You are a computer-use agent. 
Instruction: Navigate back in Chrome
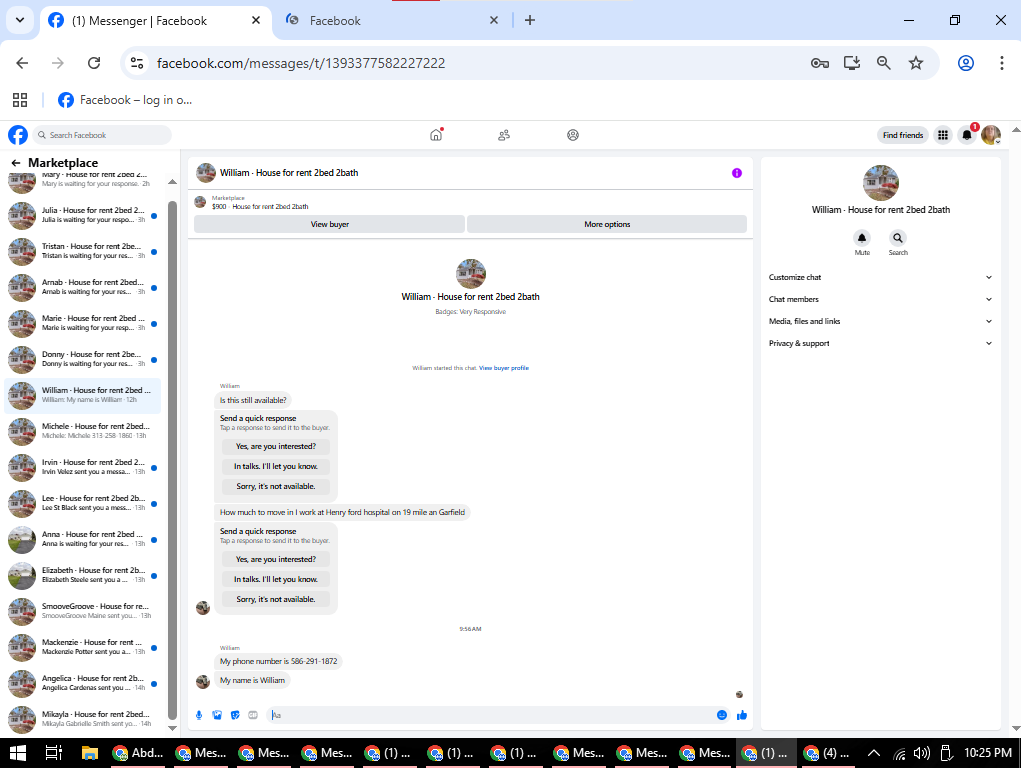(22, 63)
